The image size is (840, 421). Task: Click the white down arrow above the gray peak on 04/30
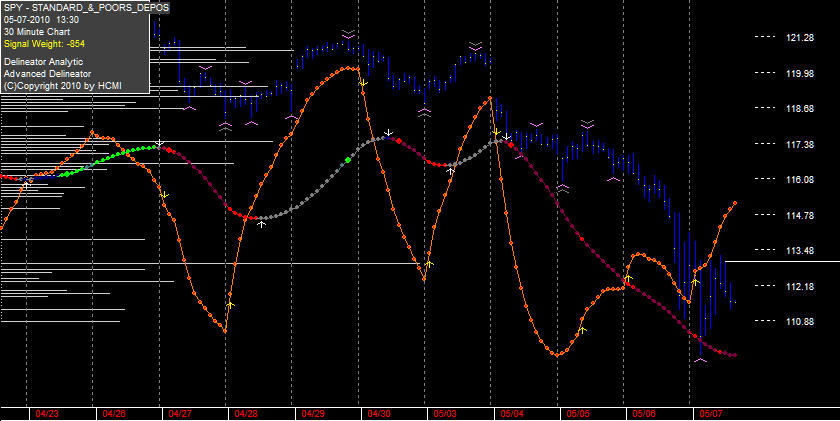[389, 132]
